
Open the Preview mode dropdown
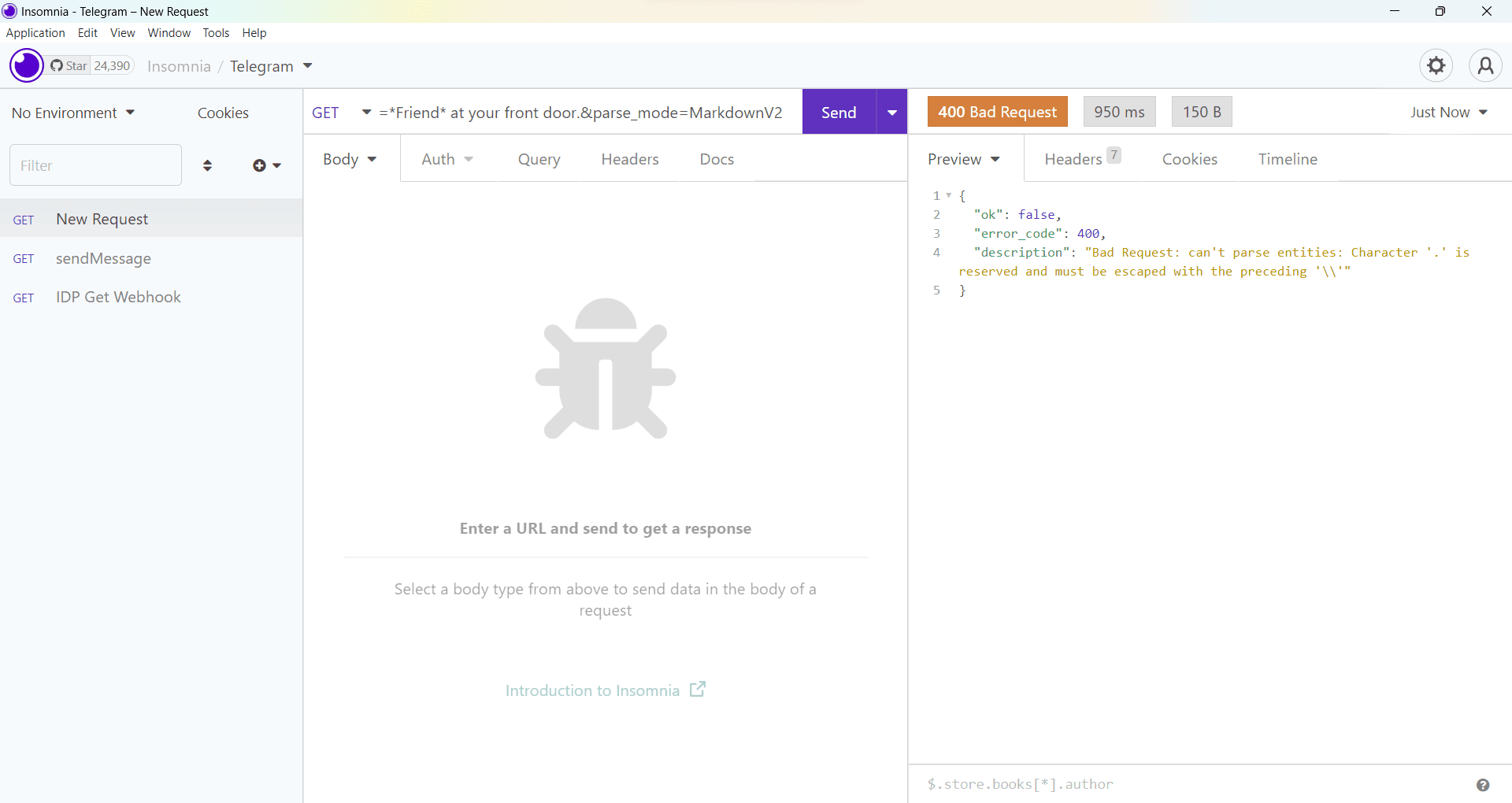tap(964, 159)
